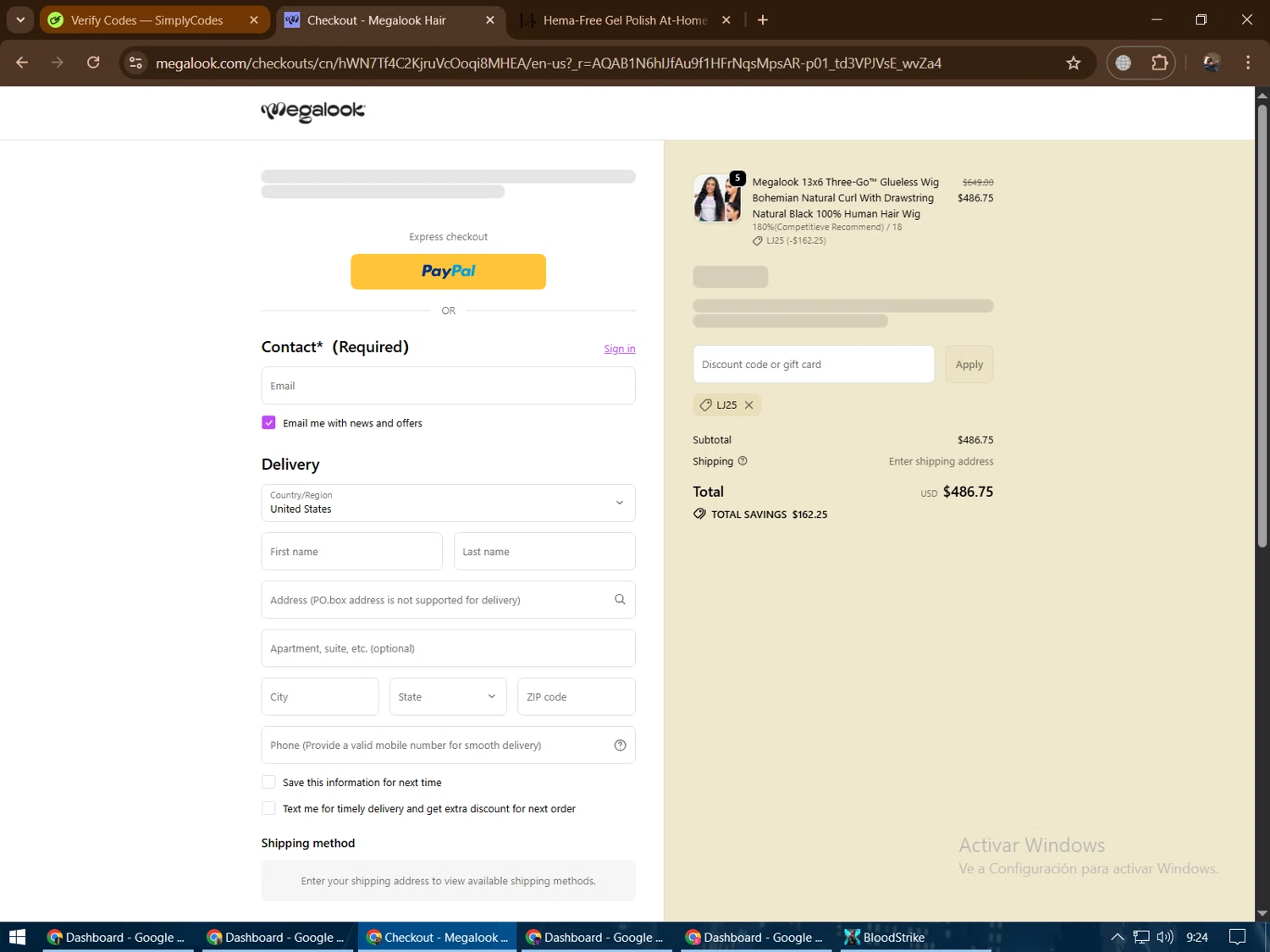Viewport: 1270px width, 952px height.
Task: Focus the Email input field
Action: pyautogui.click(x=449, y=386)
